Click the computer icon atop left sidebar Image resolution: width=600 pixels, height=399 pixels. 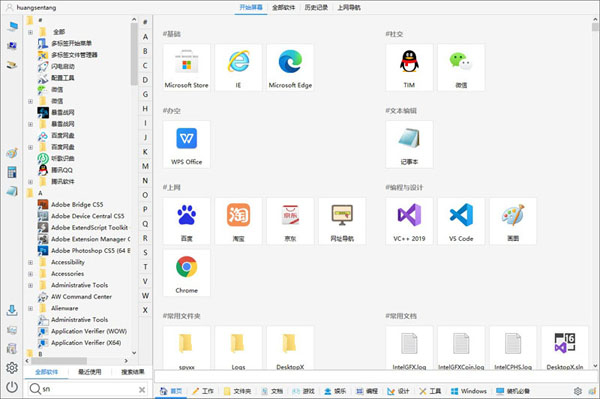point(12,26)
